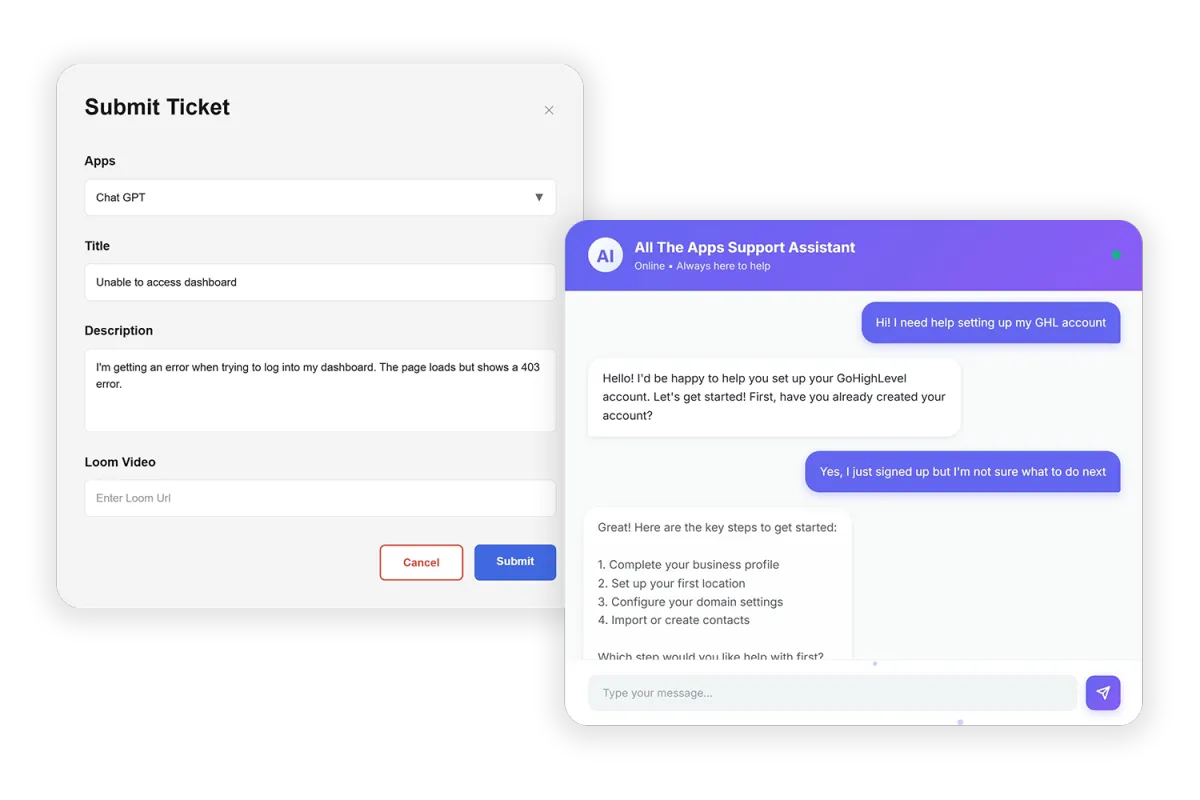Open the Chat GPT apps selector
Screen dimensions: 1200x800
click(x=320, y=198)
